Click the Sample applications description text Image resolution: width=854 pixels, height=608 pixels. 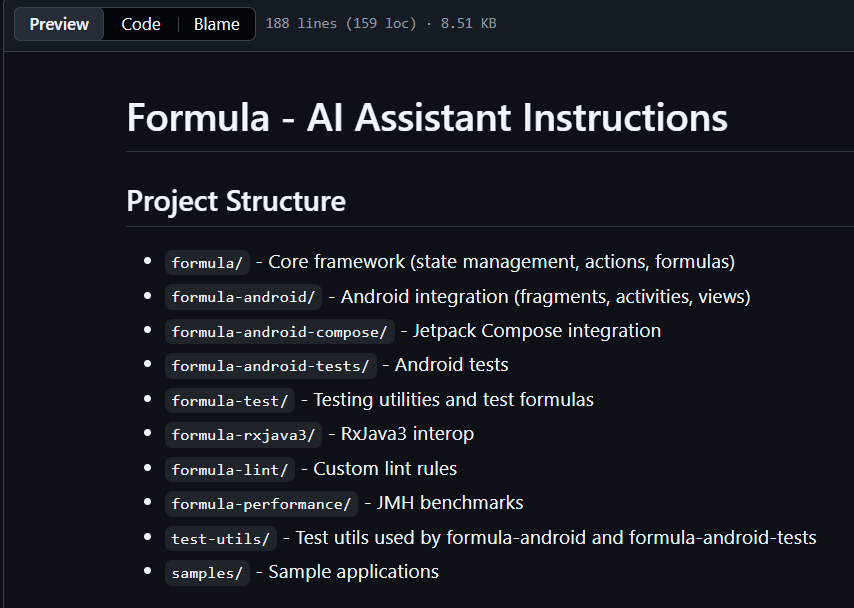pyautogui.click(x=353, y=572)
